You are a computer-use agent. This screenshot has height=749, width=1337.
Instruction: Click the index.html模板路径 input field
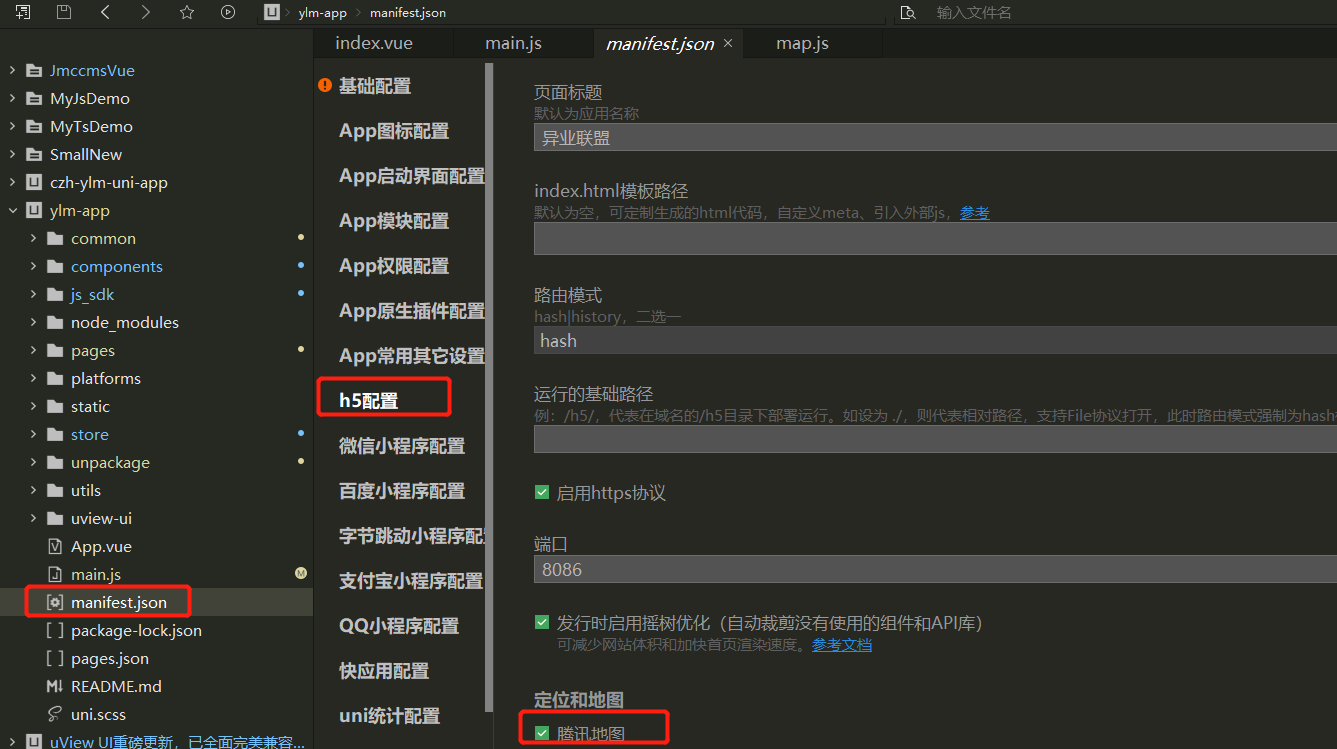(x=935, y=239)
